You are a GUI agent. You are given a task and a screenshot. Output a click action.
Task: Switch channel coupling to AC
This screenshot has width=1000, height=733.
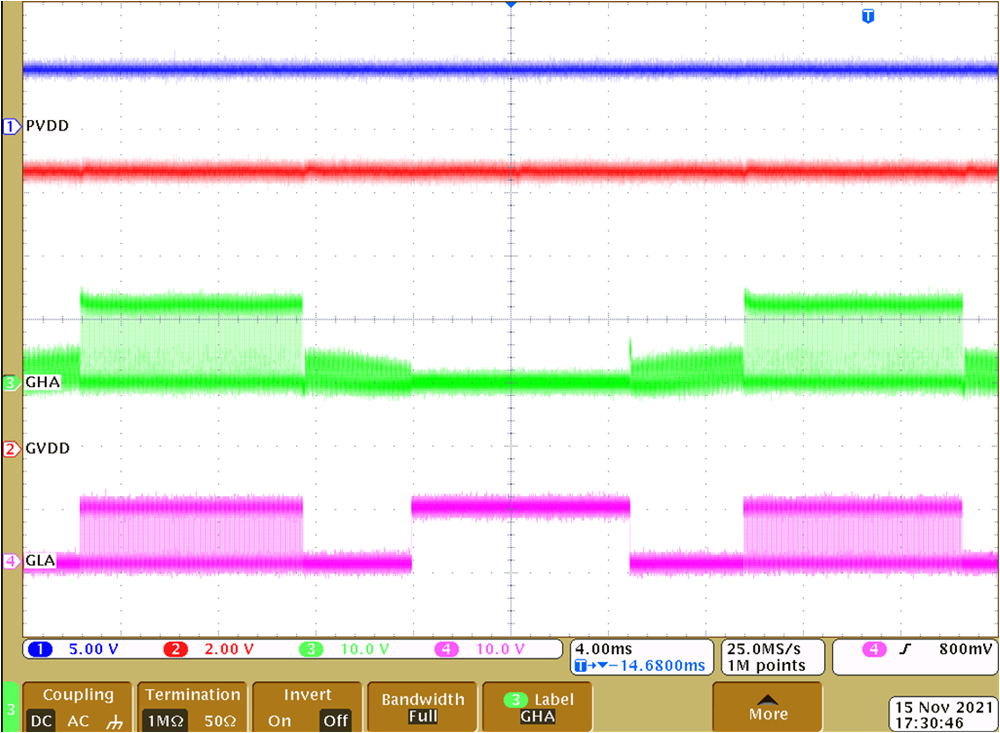point(77,721)
